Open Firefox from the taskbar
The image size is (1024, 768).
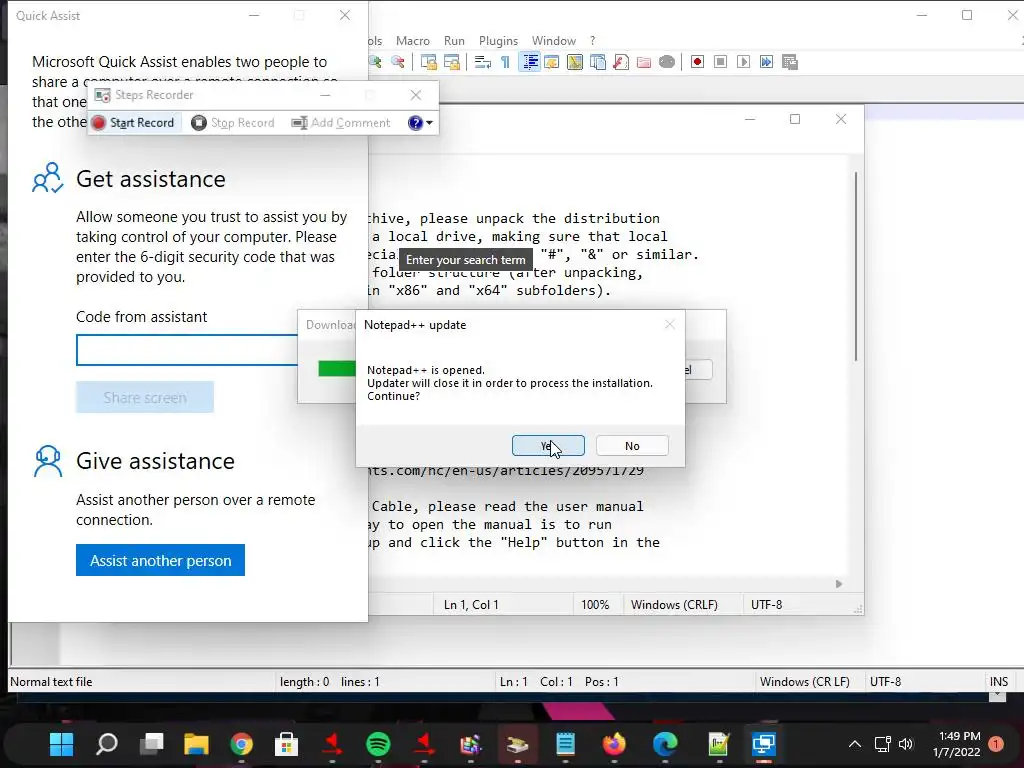tap(614, 744)
